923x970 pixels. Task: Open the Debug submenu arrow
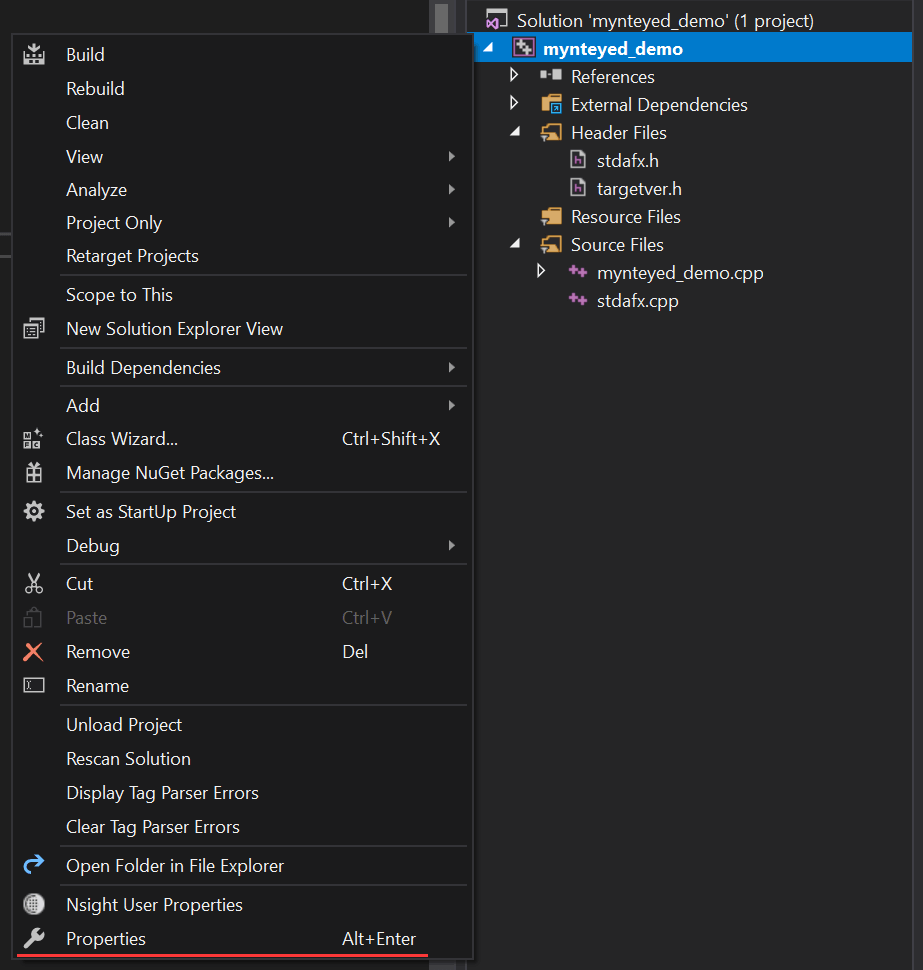452,545
